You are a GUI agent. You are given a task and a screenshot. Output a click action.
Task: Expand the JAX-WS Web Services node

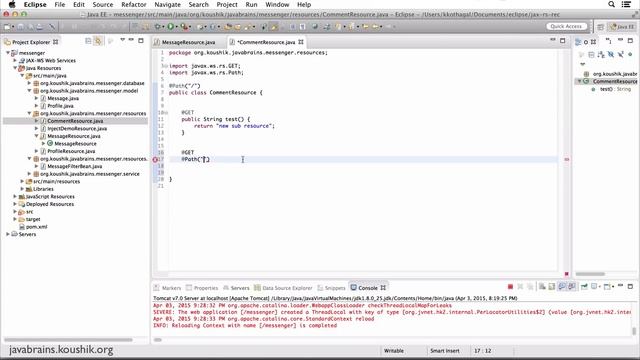click(x=15, y=60)
